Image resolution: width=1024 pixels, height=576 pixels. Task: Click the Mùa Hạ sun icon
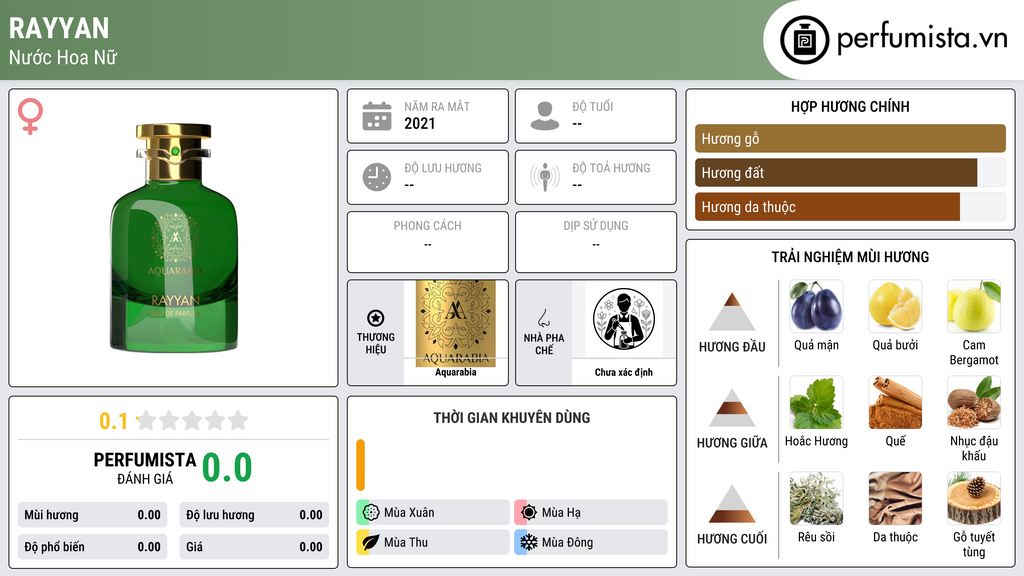pos(529,513)
